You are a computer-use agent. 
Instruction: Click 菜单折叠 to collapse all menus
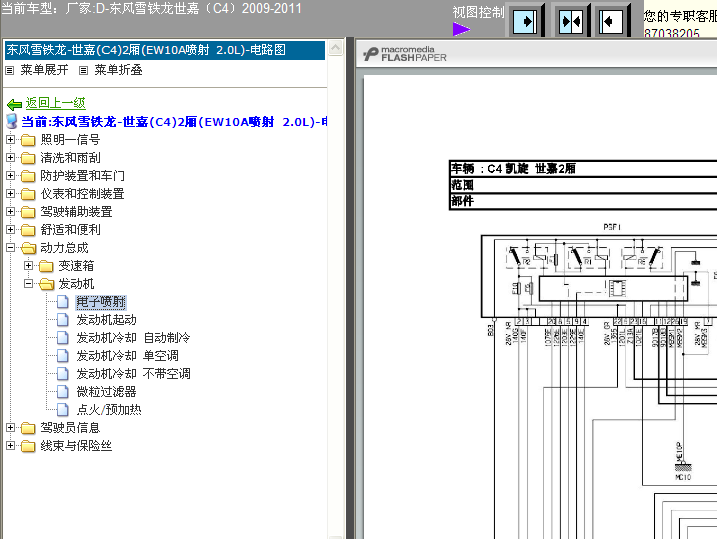(x=118, y=70)
